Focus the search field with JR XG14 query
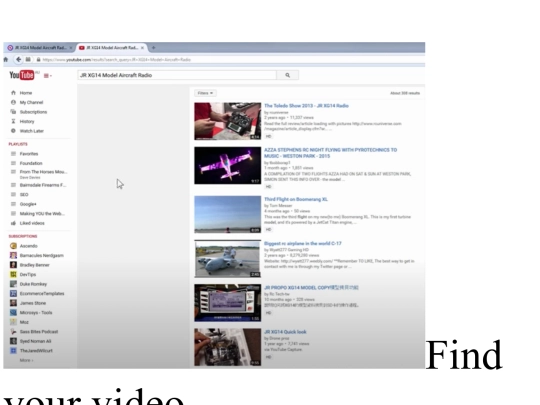 [x=177, y=75]
